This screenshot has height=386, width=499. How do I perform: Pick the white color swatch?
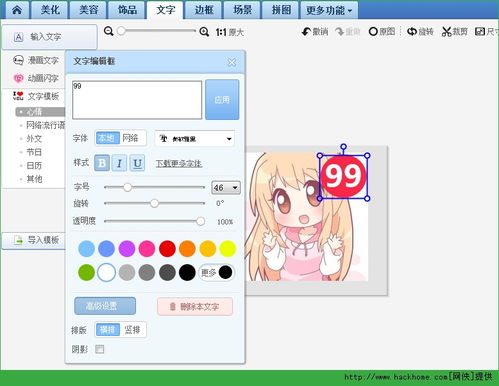click(x=106, y=272)
